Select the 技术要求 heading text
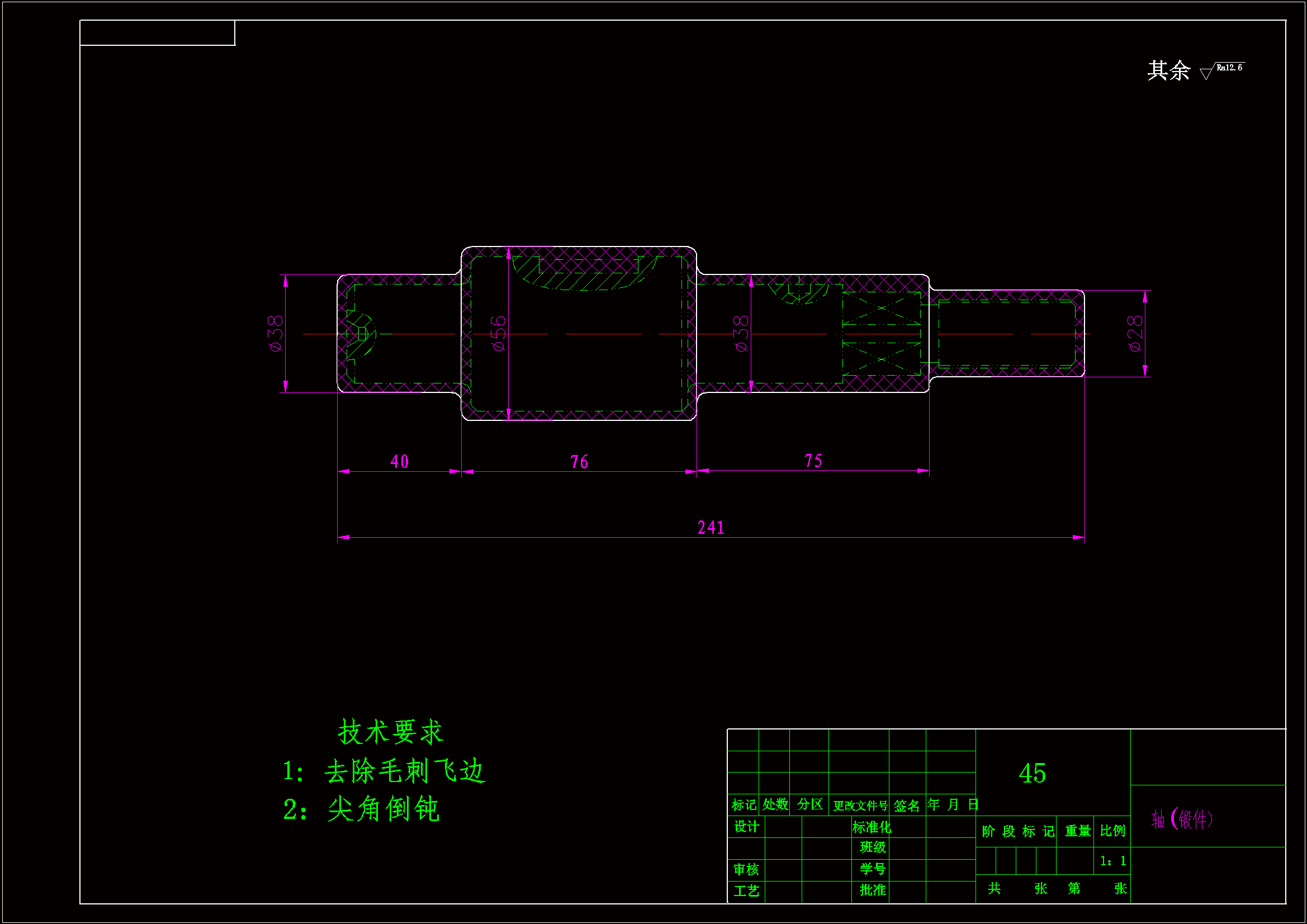Screen dimensions: 1307x924 (391, 732)
